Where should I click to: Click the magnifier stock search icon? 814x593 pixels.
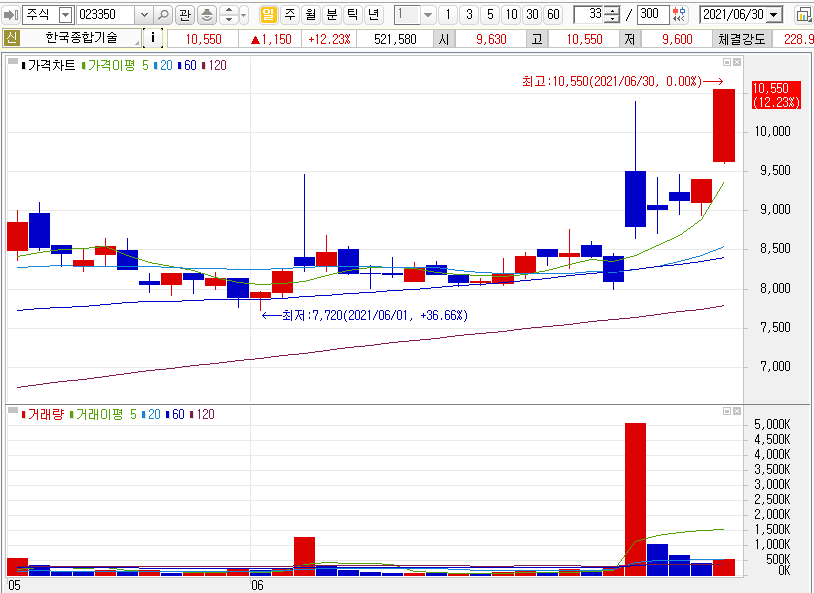[x=164, y=15]
